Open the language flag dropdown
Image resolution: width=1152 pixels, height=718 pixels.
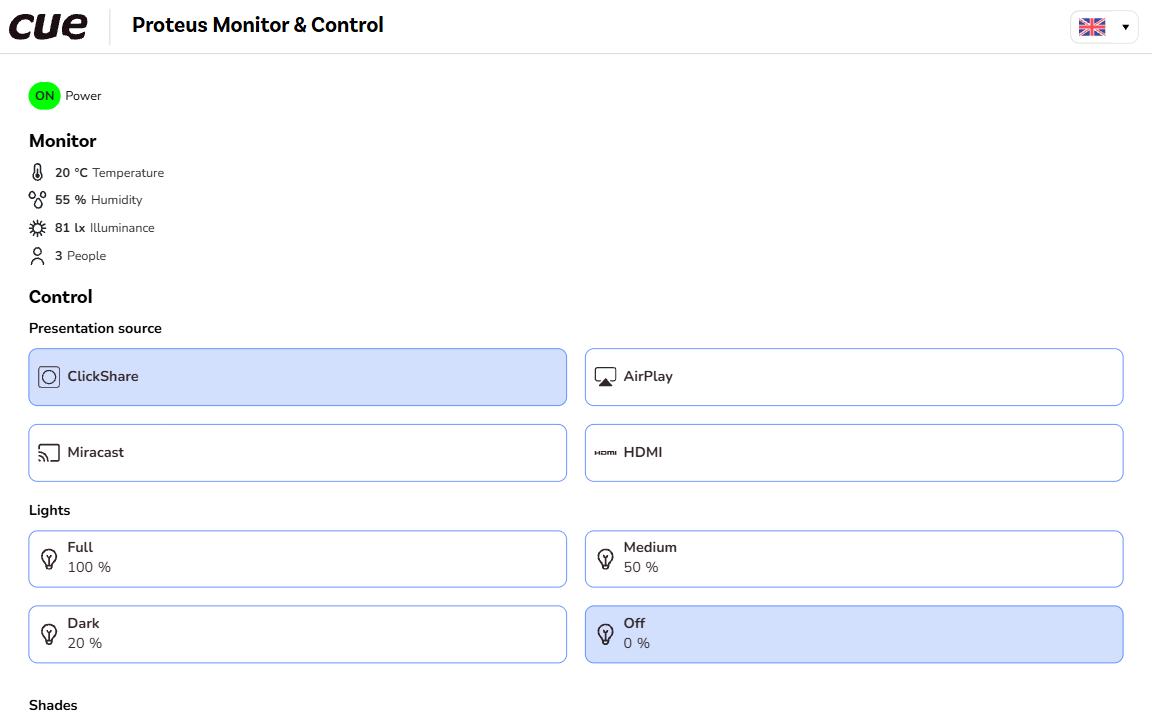1092,27
